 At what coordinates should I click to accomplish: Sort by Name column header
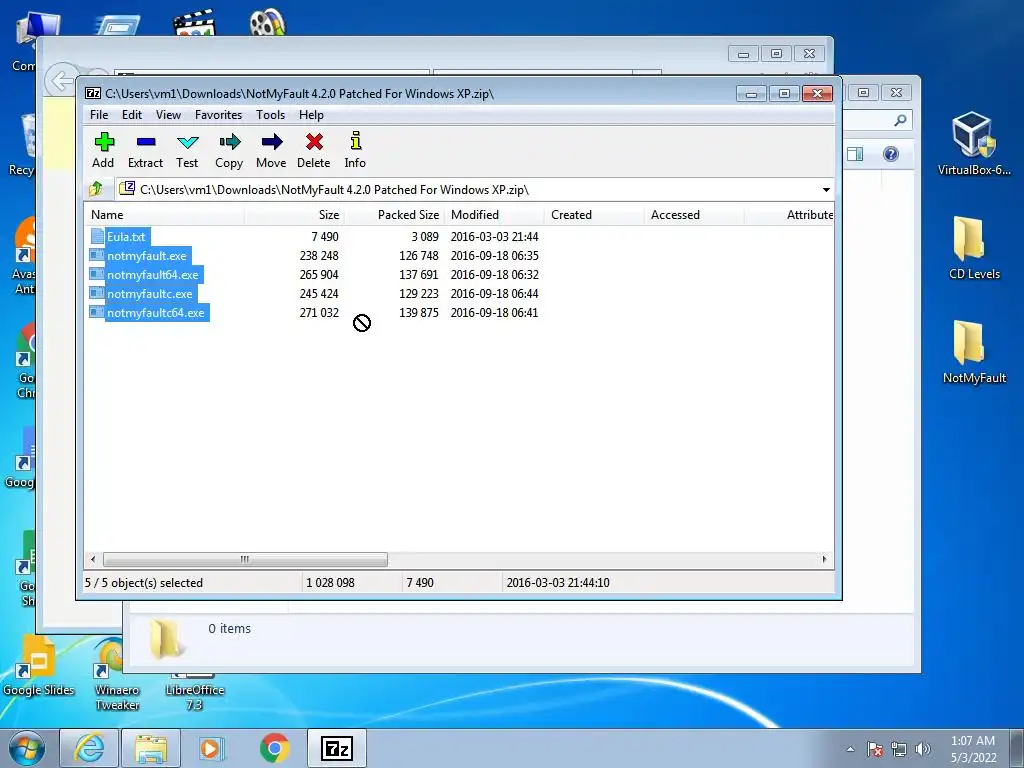click(165, 215)
